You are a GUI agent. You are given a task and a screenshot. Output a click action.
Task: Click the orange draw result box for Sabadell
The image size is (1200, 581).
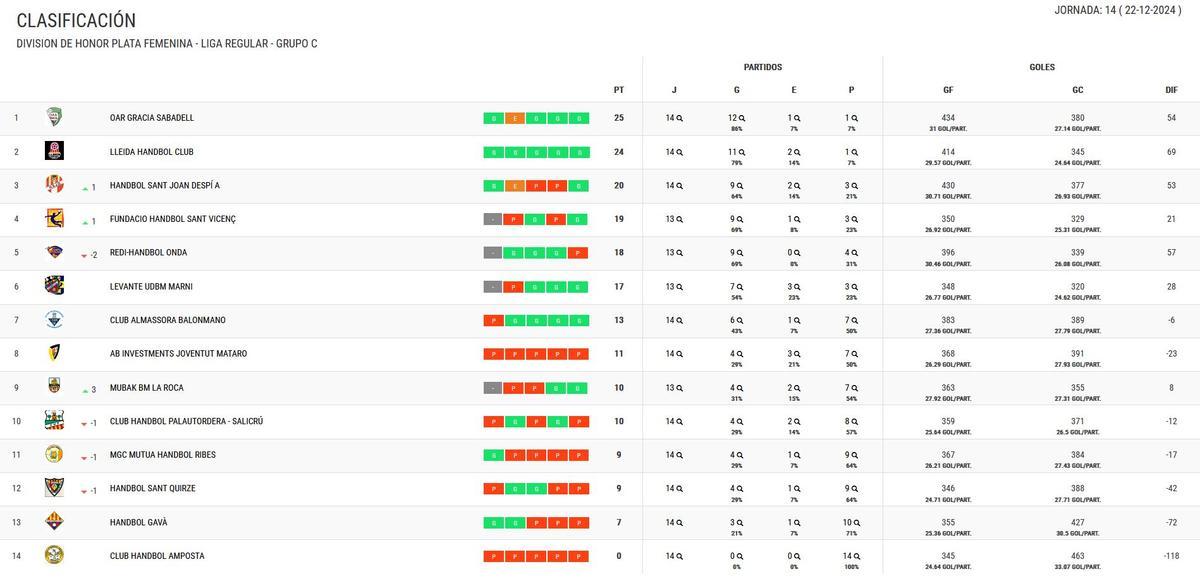(514, 118)
